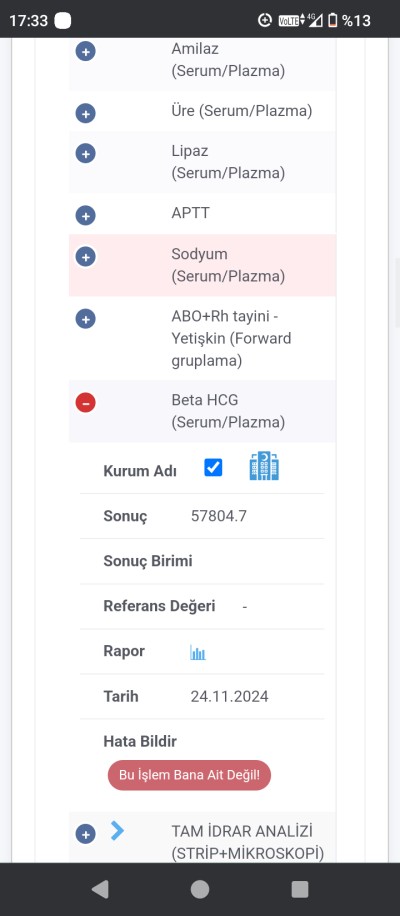
Task: Open the blue chevron beside TAM İDRAR ANALİZİ
Action: [117, 830]
